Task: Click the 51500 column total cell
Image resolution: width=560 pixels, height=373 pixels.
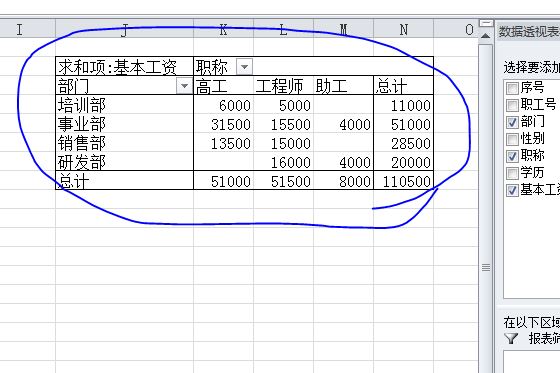Action: point(284,180)
